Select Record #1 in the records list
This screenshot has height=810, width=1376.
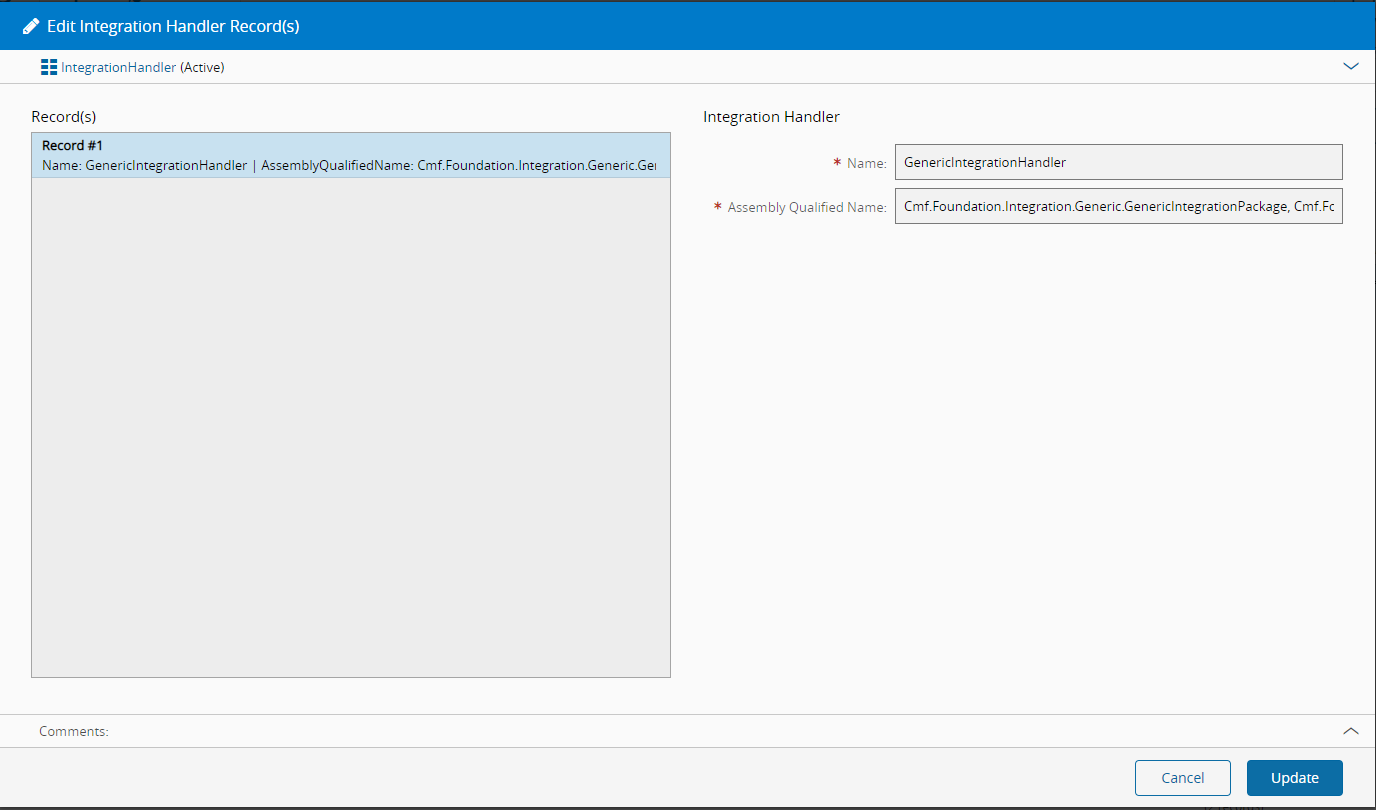[x=350, y=155]
